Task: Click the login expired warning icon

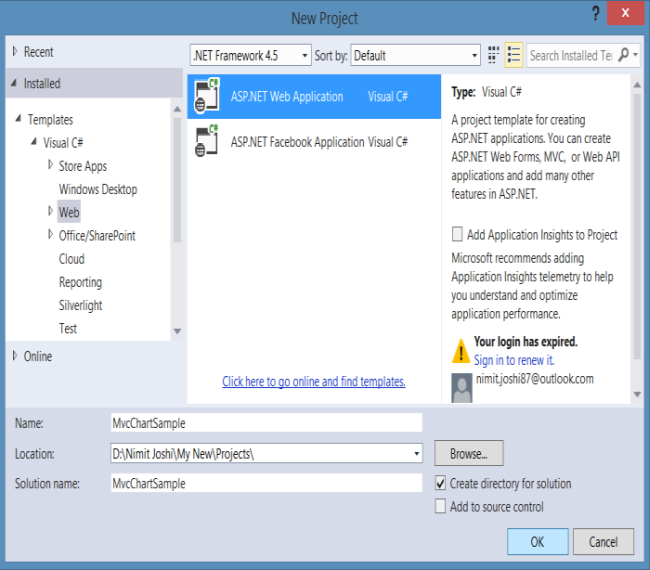Action: [x=461, y=352]
